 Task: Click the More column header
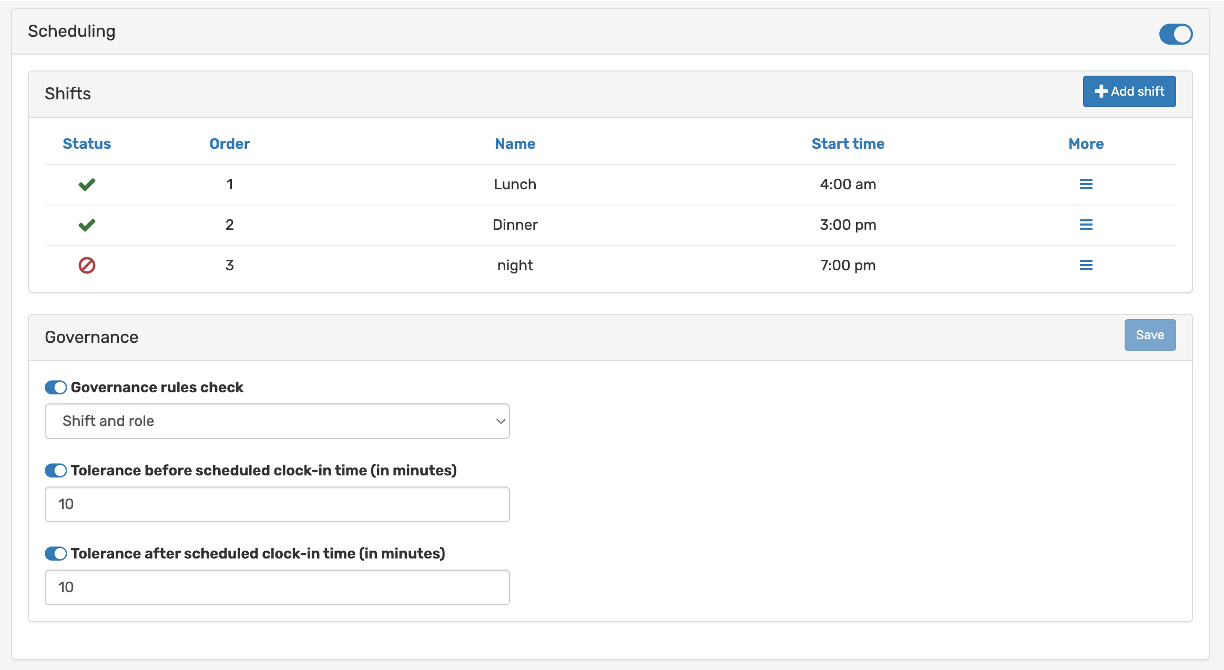click(1086, 144)
